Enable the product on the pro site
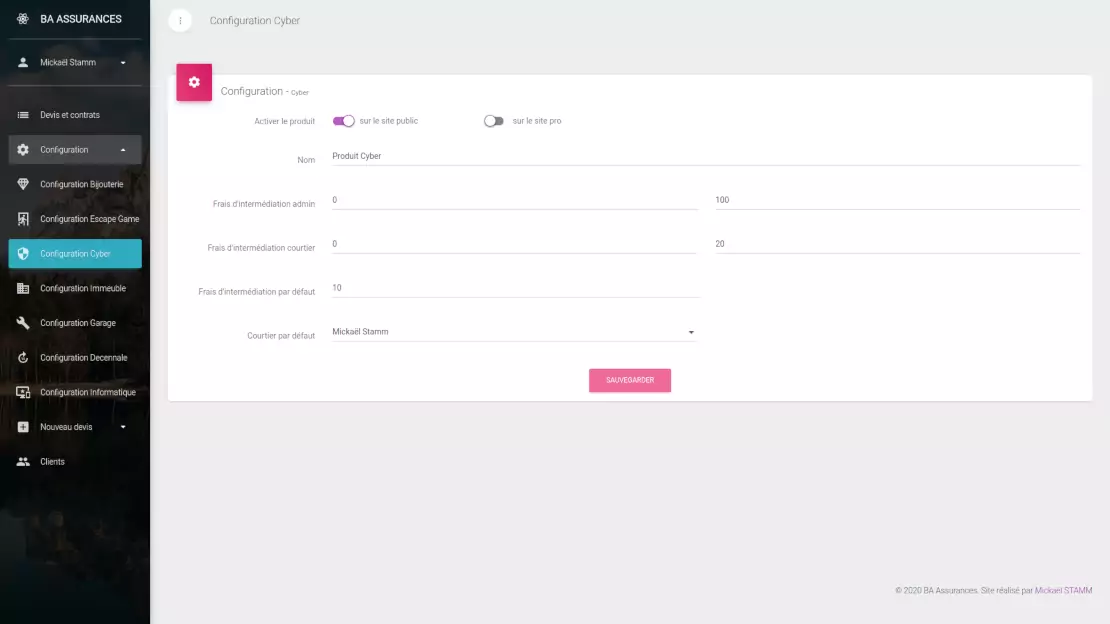The height and width of the screenshot is (624, 1110). click(x=493, y=121)
